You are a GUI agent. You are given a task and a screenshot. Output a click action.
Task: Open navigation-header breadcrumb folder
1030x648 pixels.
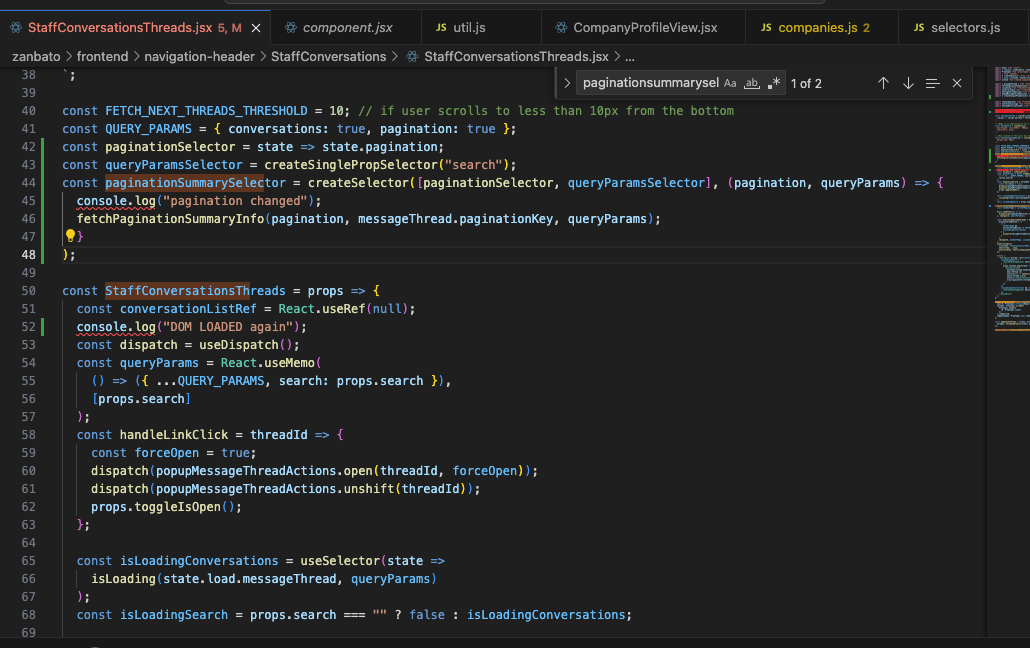tap(199, 57)
